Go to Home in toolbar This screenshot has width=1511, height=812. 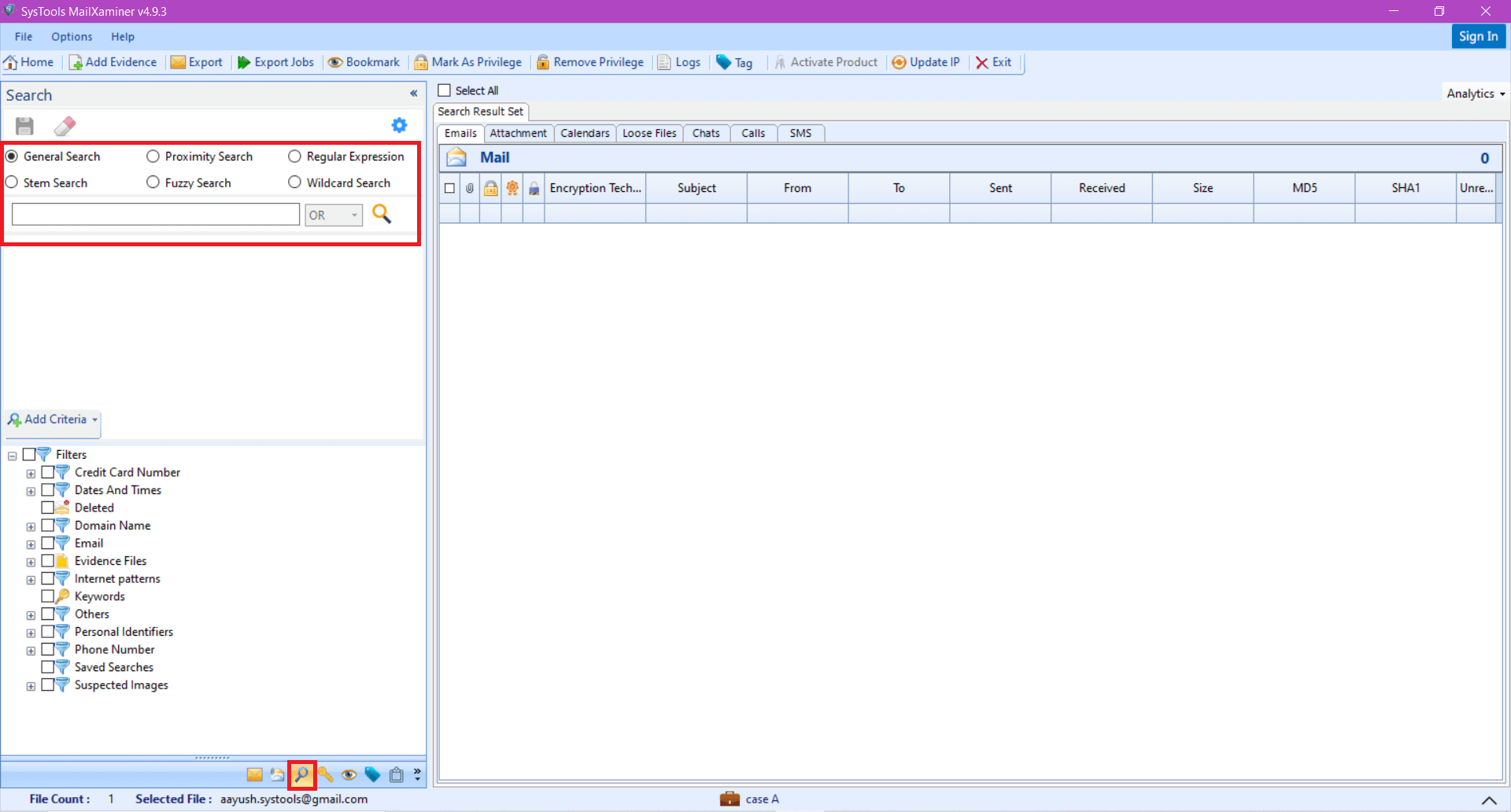[x=29, y=62]
